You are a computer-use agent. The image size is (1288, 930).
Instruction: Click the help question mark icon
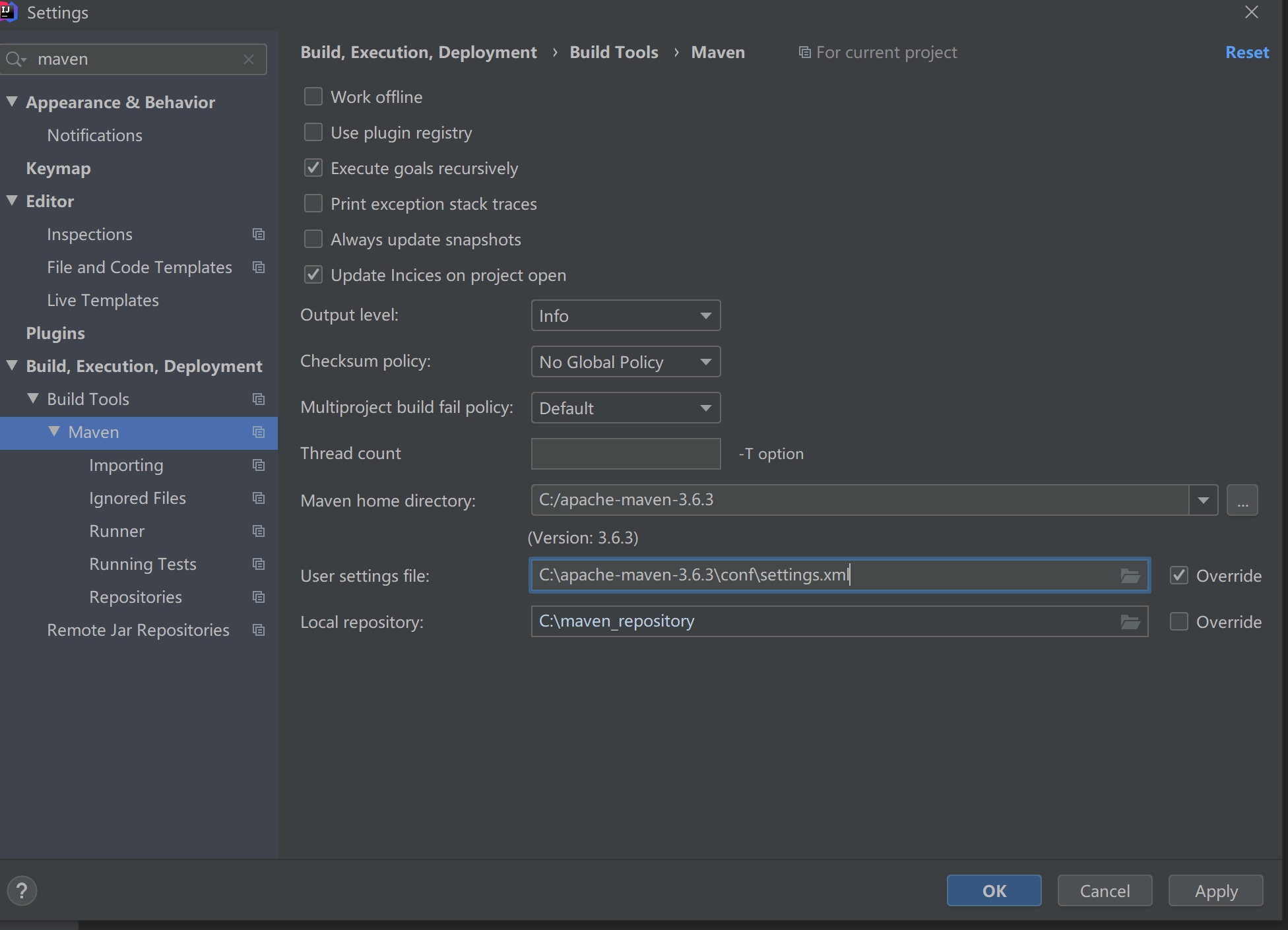pyautogui.click(x=22, y=891)
